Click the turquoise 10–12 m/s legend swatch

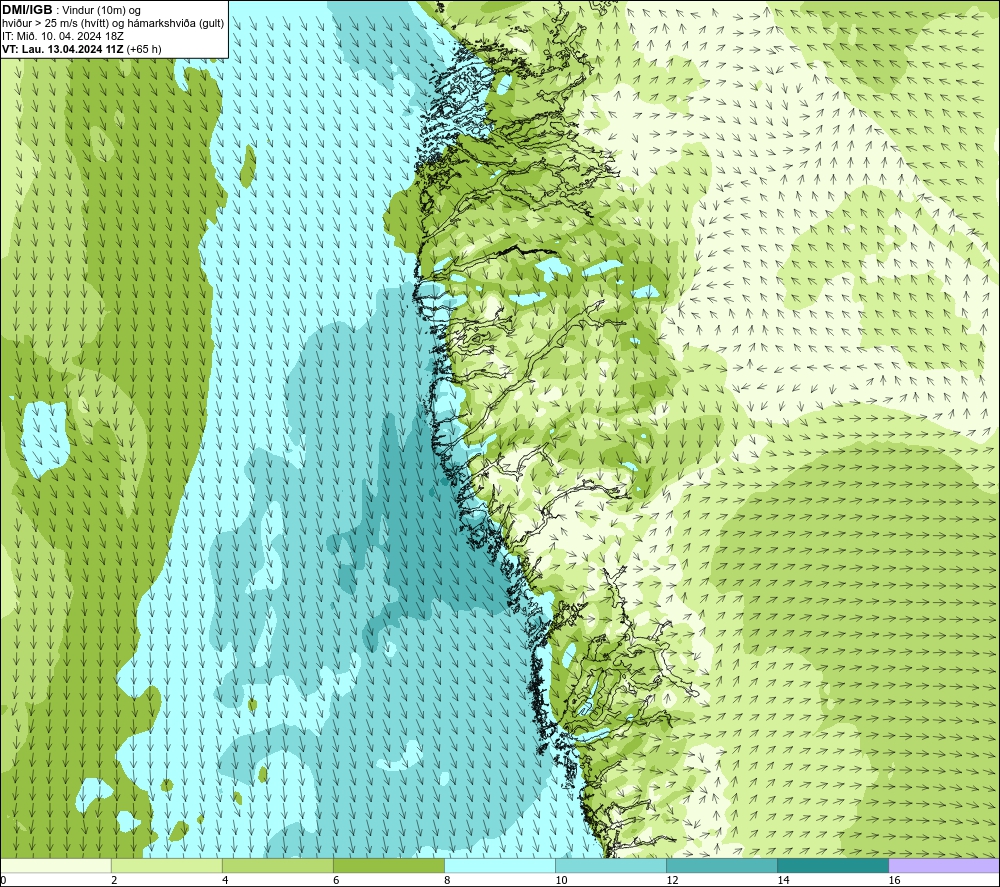611,866
